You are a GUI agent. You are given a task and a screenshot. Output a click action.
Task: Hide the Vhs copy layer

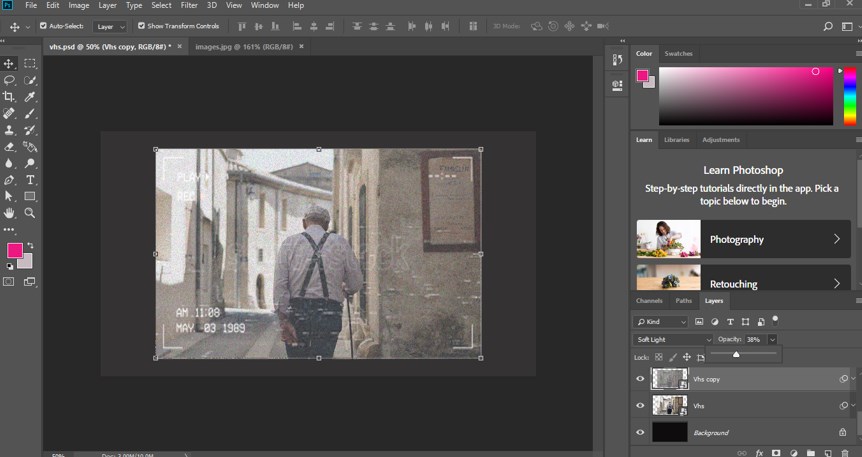pyautogui.click(x=640, y=379)
